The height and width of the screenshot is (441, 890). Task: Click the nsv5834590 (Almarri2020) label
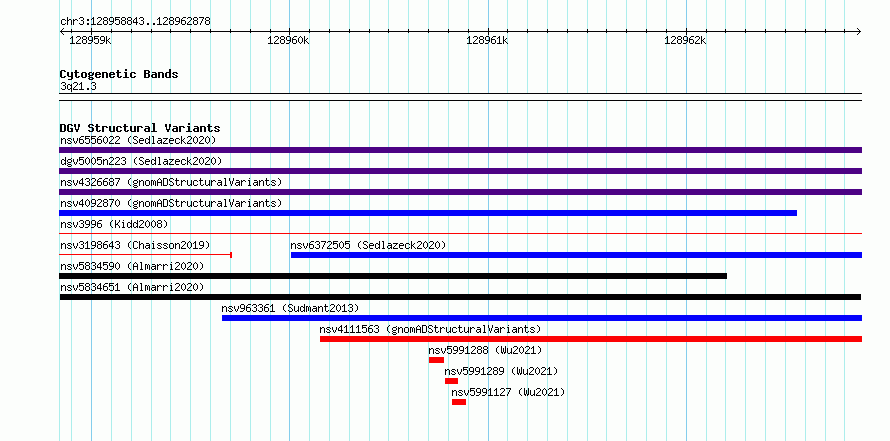[x=132, y=266]
